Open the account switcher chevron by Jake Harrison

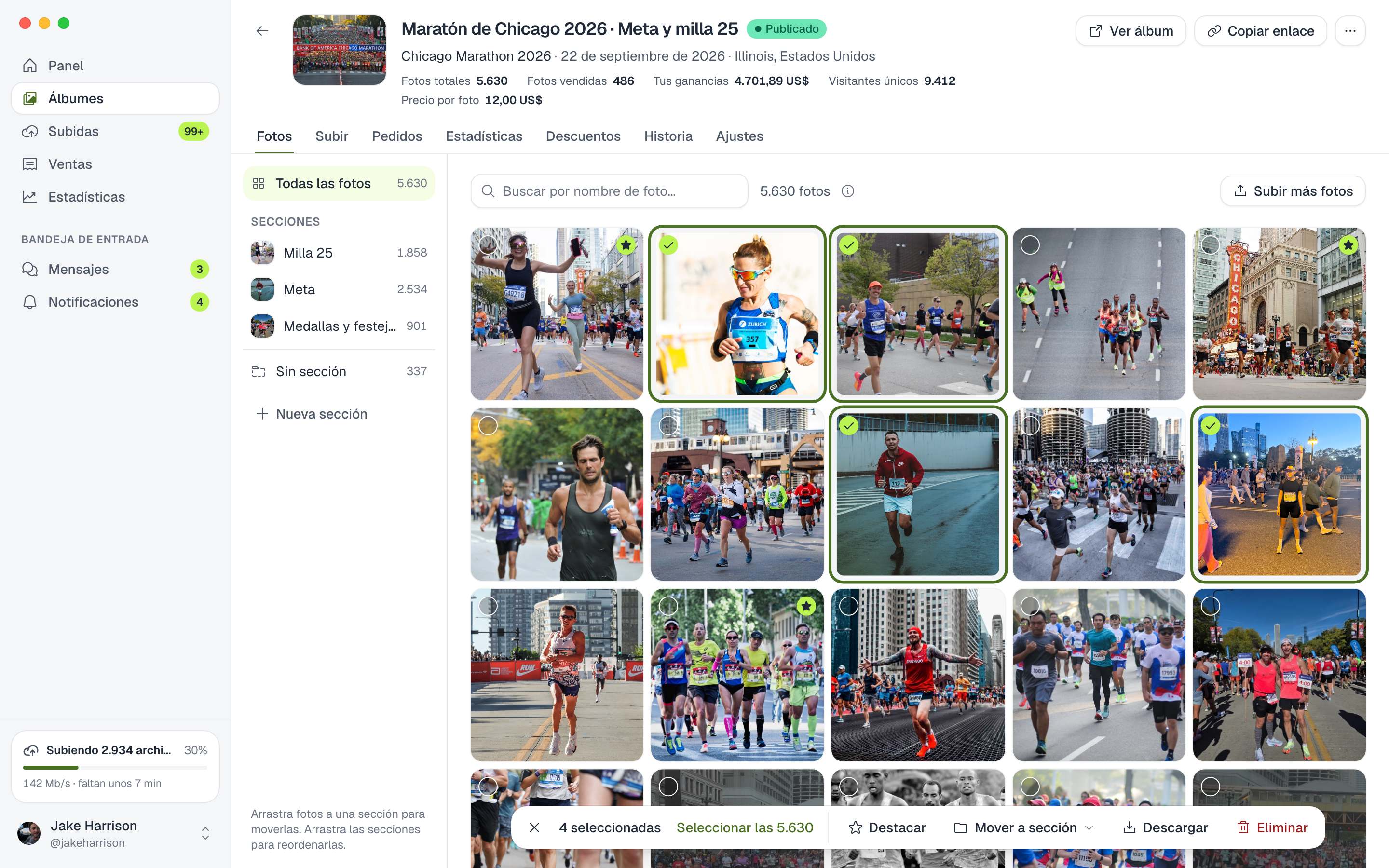[205, 834]
